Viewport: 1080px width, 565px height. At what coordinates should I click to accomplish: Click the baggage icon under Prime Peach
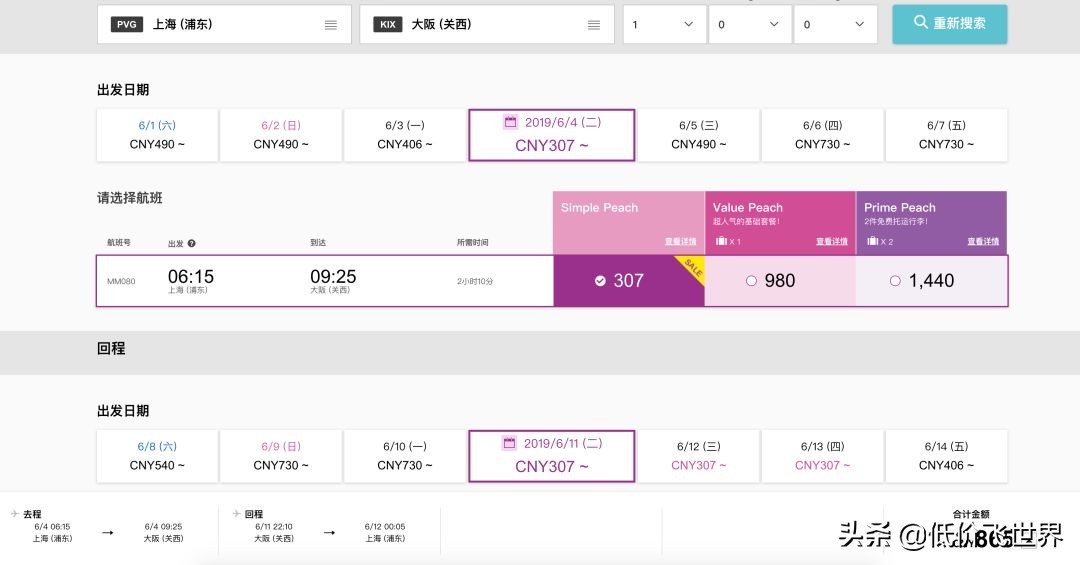pos(872,242)
